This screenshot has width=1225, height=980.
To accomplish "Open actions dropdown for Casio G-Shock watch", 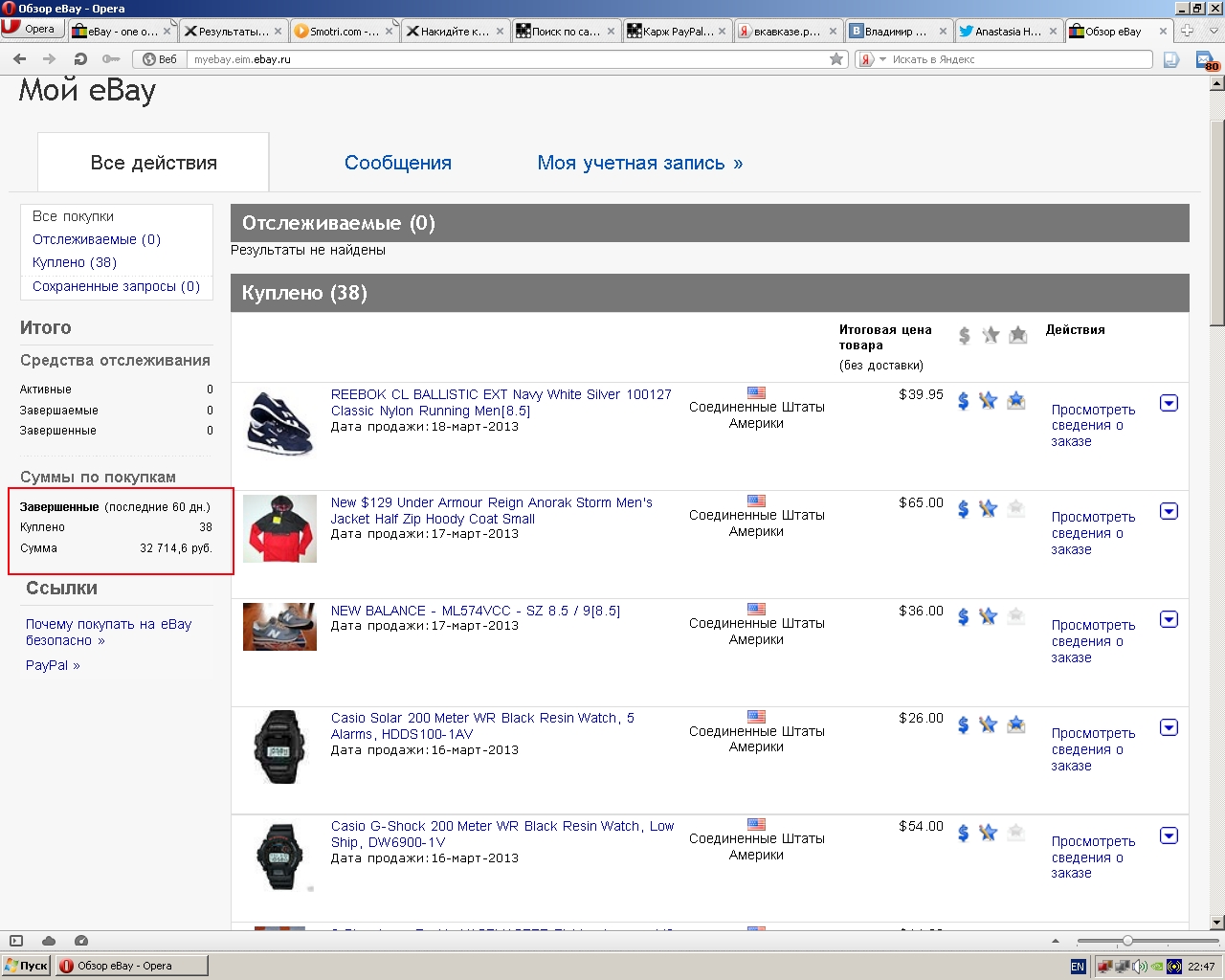I will click(x=1169, y=835).
